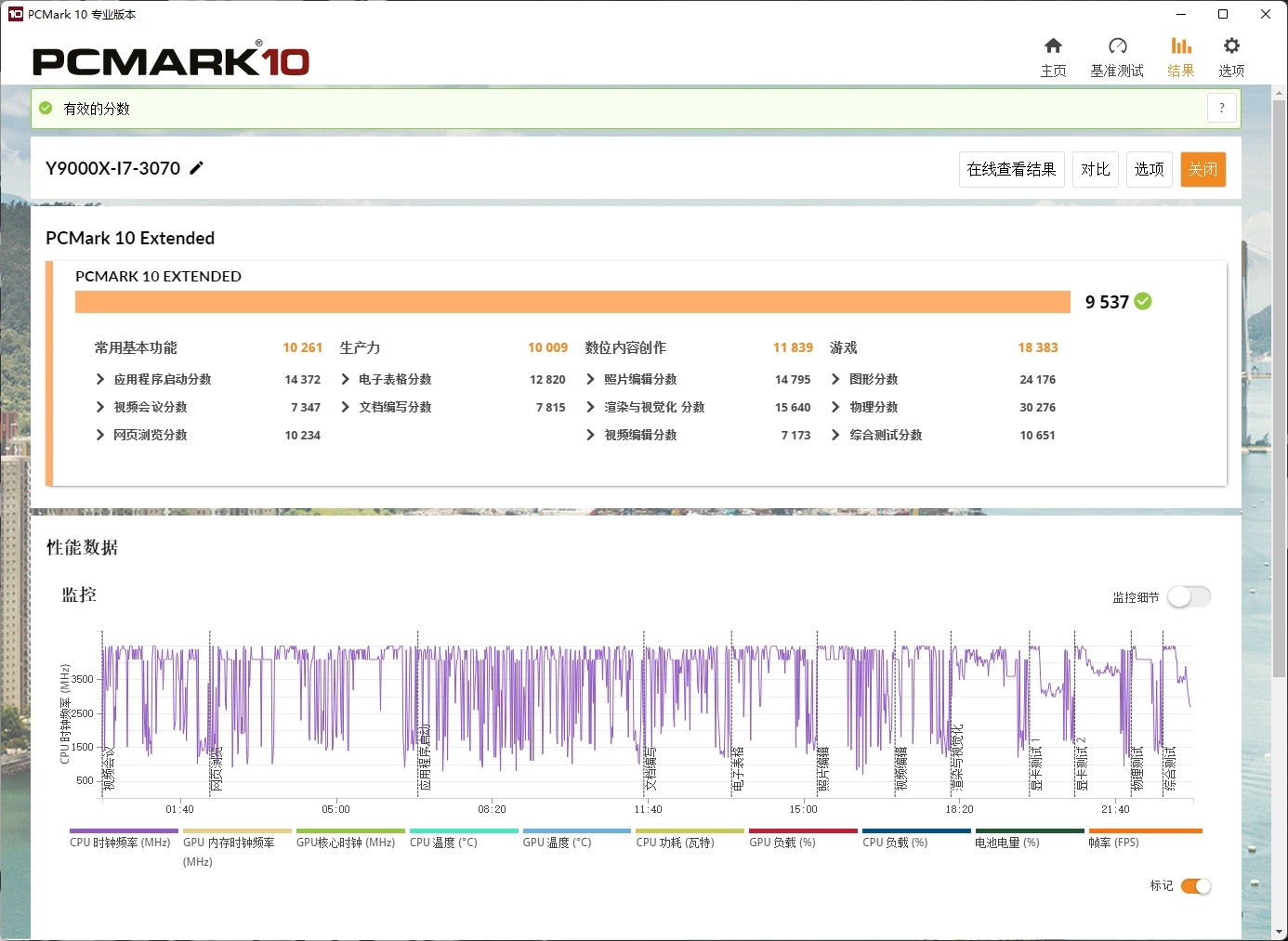Click 在线查看结果 button
The image size is (1288, 941).
coord(1011,169)
